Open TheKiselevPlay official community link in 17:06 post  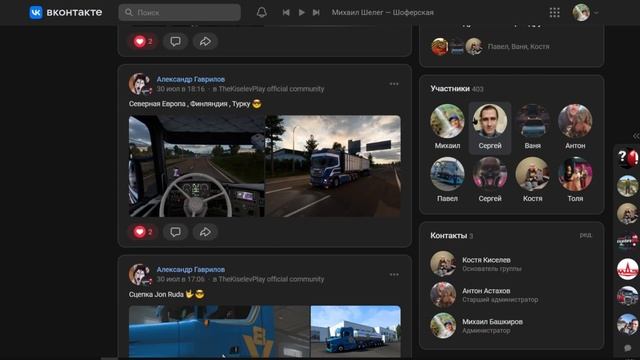(x=271, y=279)
